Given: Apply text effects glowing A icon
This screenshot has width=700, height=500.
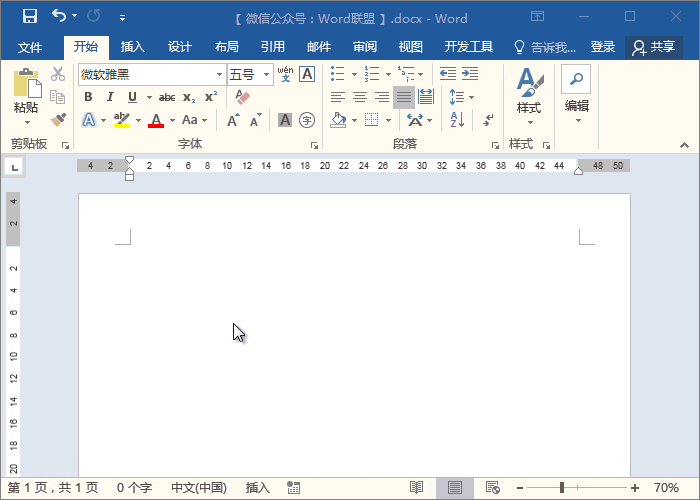Looking at the screenshot, I should click(x=89, y=120).
